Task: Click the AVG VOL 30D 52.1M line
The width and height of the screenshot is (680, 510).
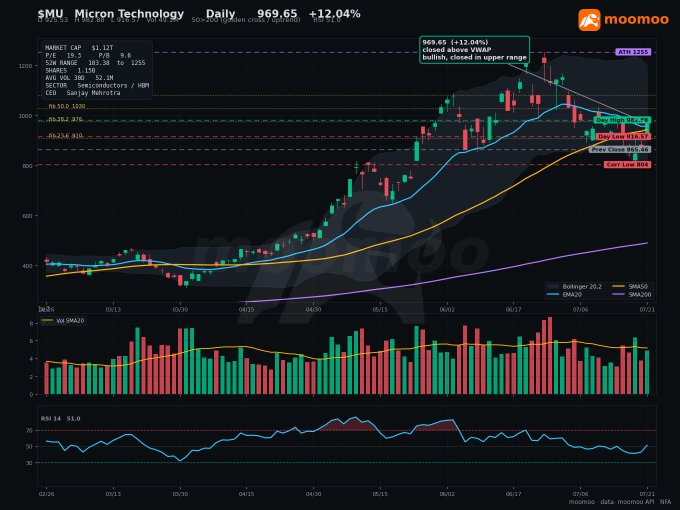Action: pyautogui.click(x=79, y=78)
